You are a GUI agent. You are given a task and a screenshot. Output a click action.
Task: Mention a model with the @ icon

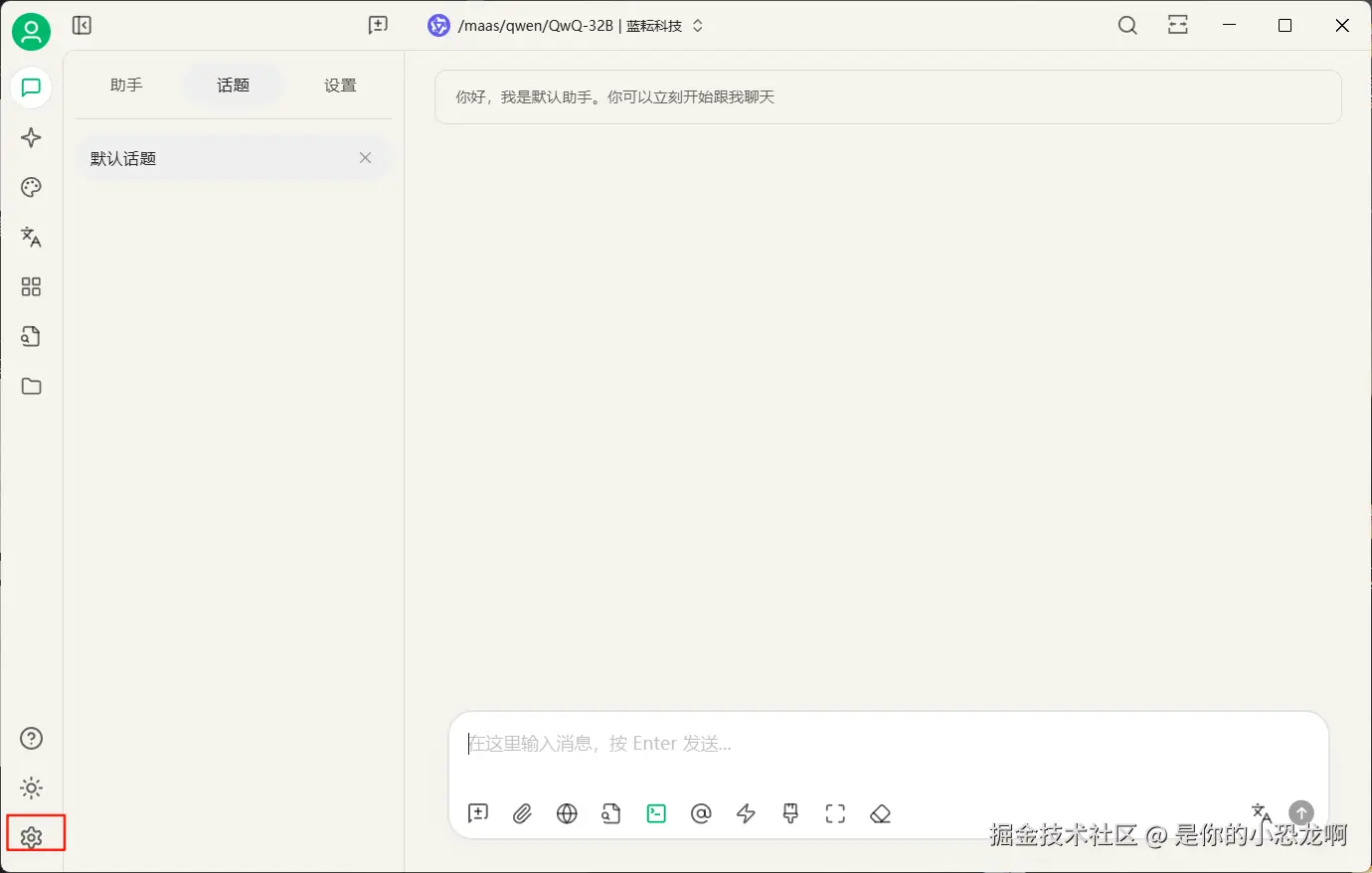[701, 813]
